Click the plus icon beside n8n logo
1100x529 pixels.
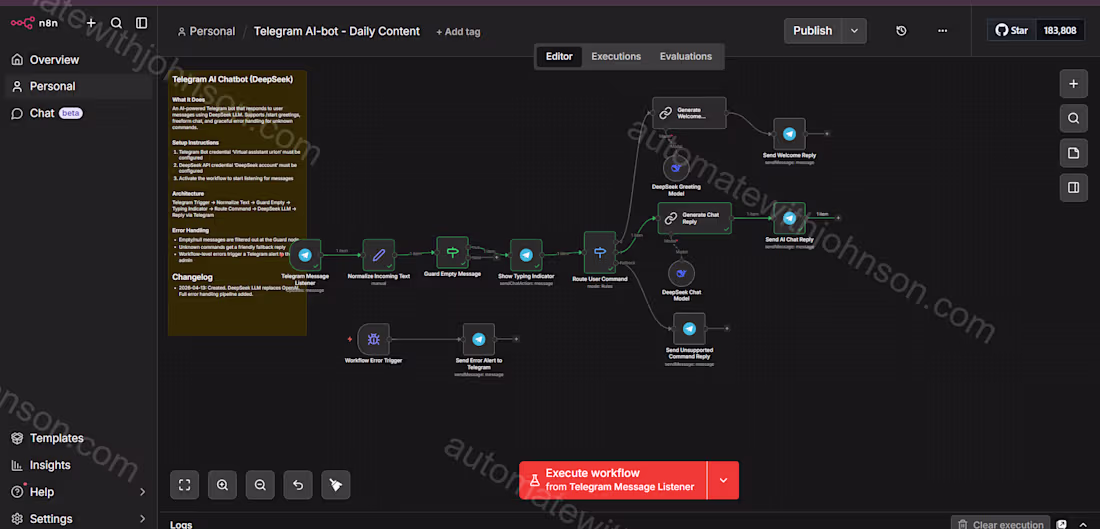pos(91,23)
